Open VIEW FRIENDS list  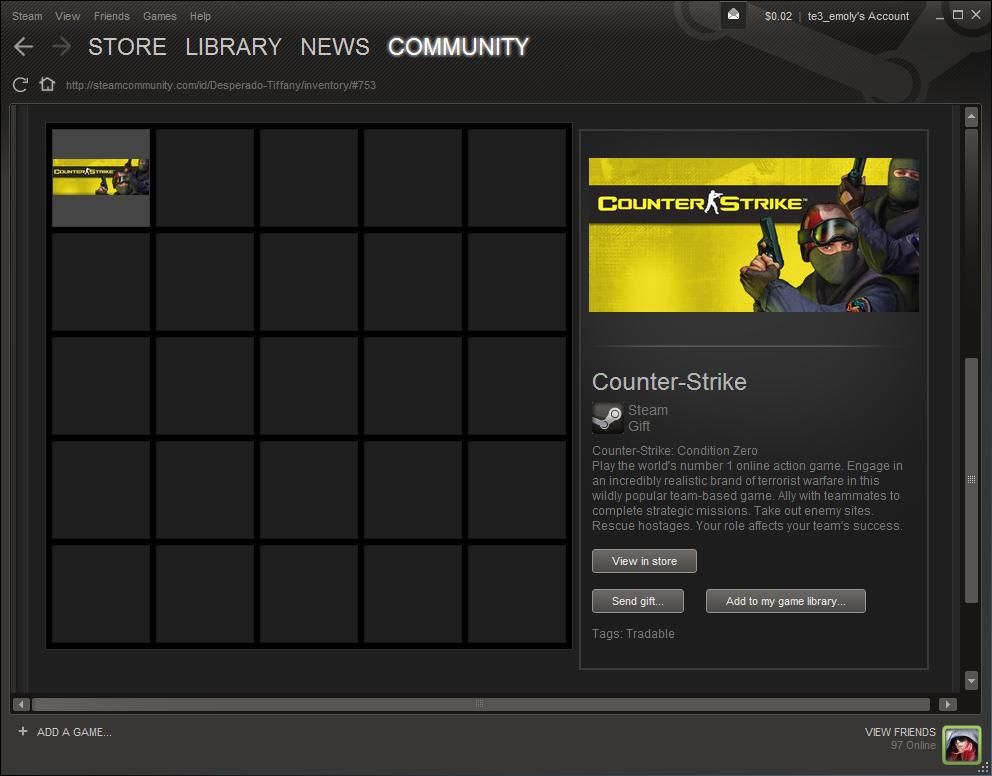pyautogui.click(x=900, y=732)
